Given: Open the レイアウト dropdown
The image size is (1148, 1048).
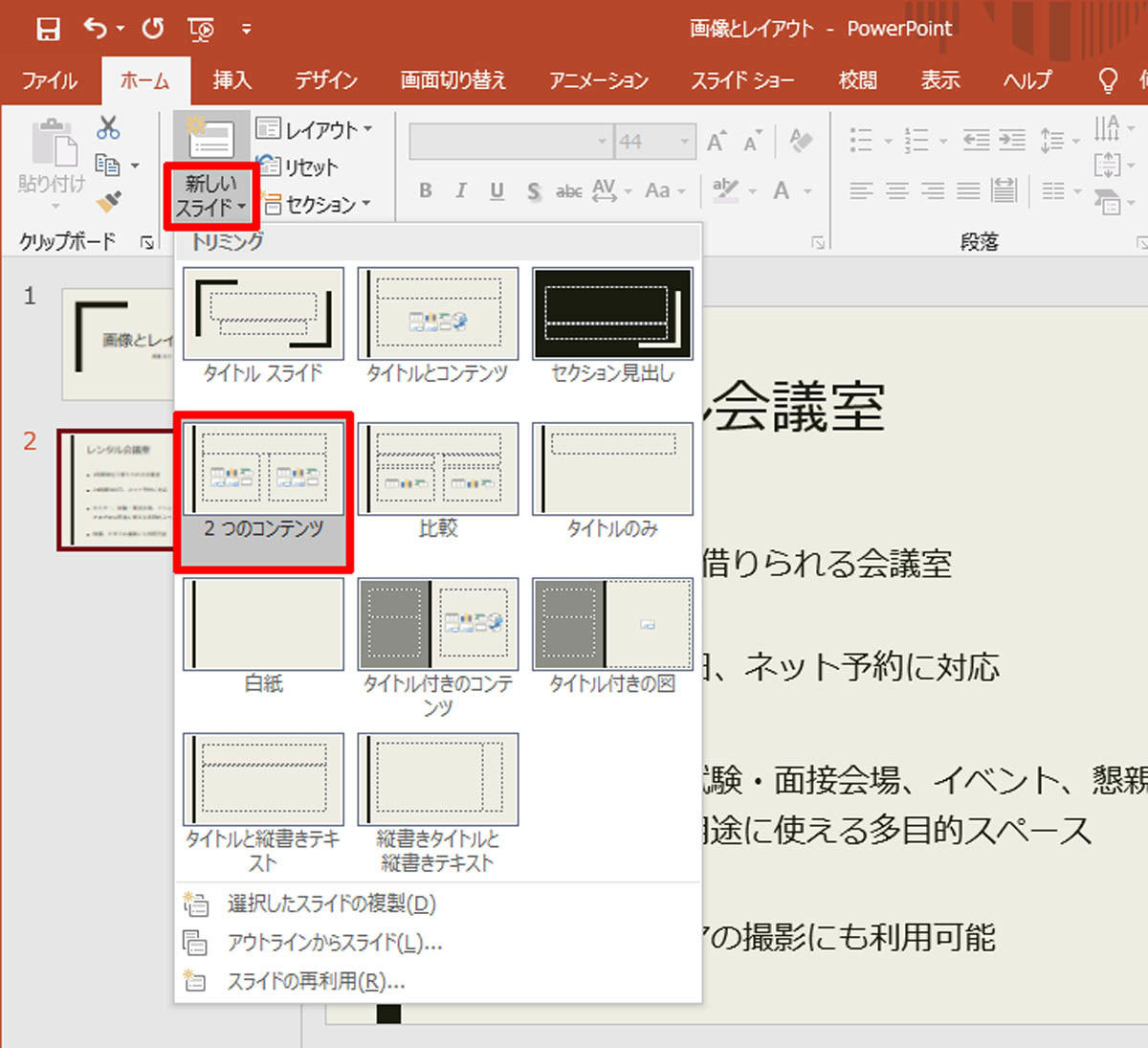Looking at the screenshot, I should coord(314,129).
